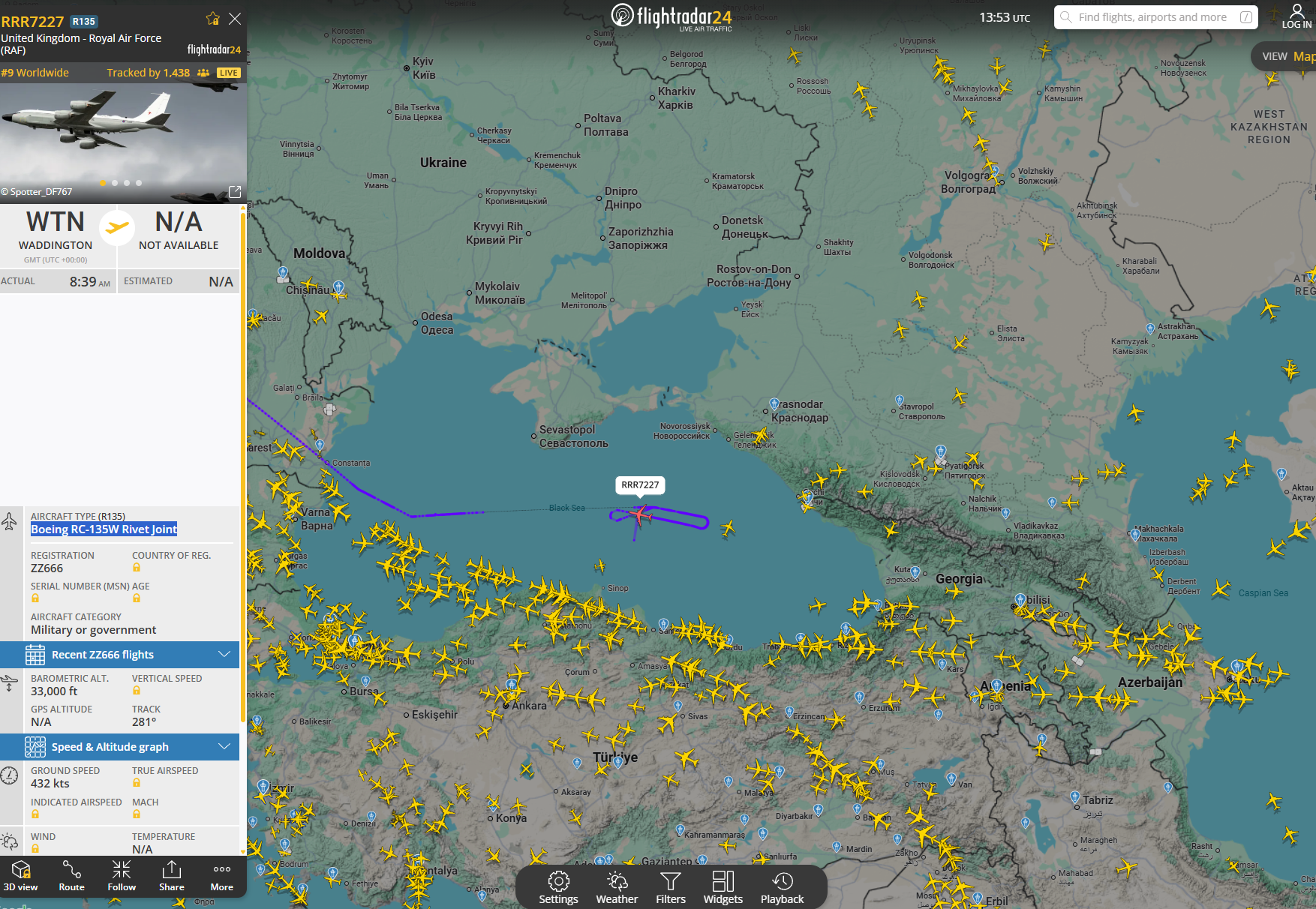Click the altitude icon beside Barometric Alt.

tap(9, 683)
